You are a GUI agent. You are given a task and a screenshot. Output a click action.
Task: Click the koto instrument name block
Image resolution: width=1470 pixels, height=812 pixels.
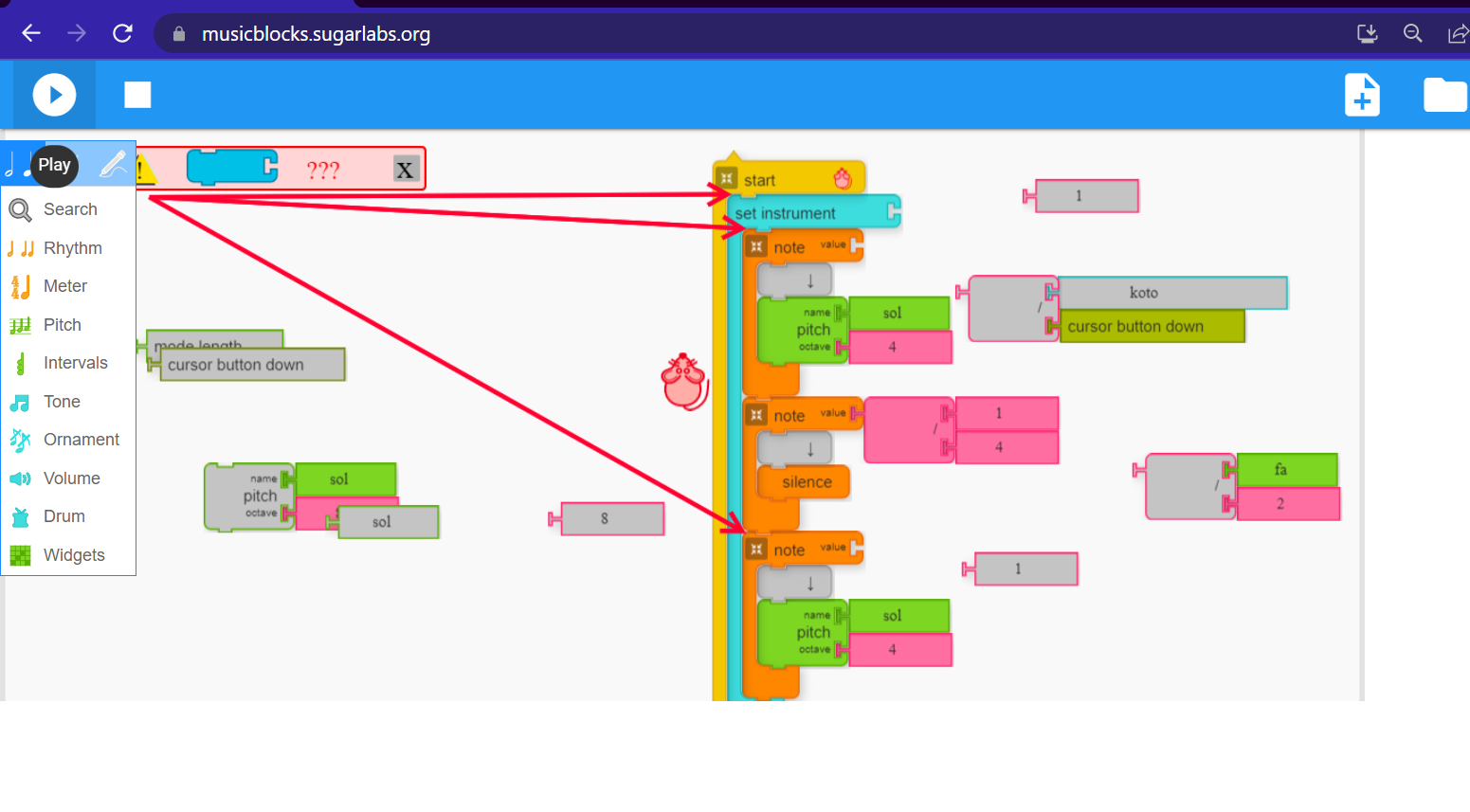[1144, 293]
